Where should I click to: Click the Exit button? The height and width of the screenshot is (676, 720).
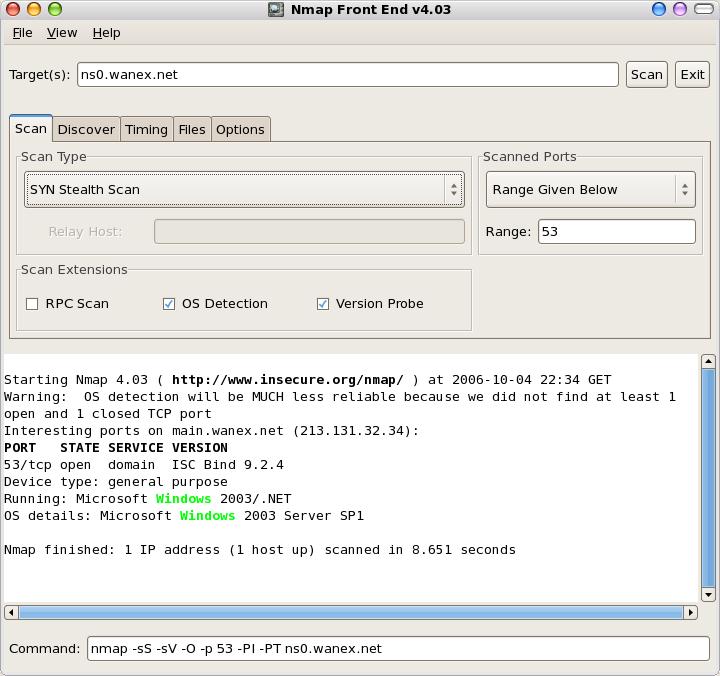click(x=692, y=74)
